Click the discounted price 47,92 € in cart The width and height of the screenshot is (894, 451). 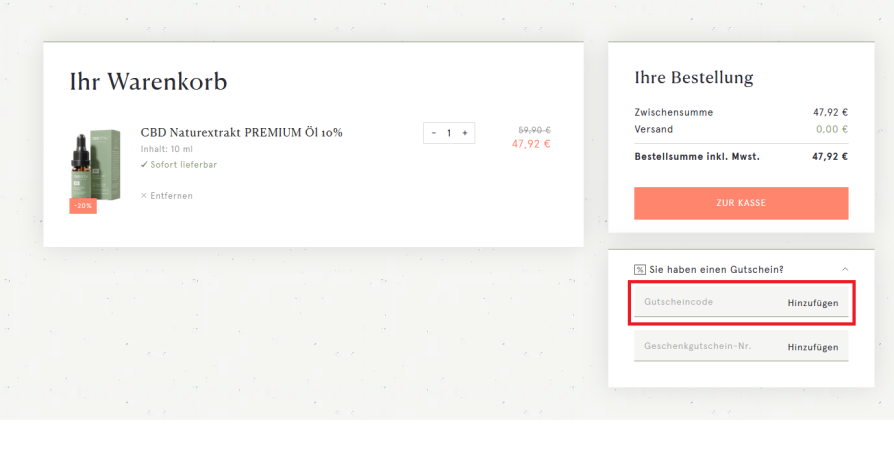pyautogui.click(x=531, y=144)
